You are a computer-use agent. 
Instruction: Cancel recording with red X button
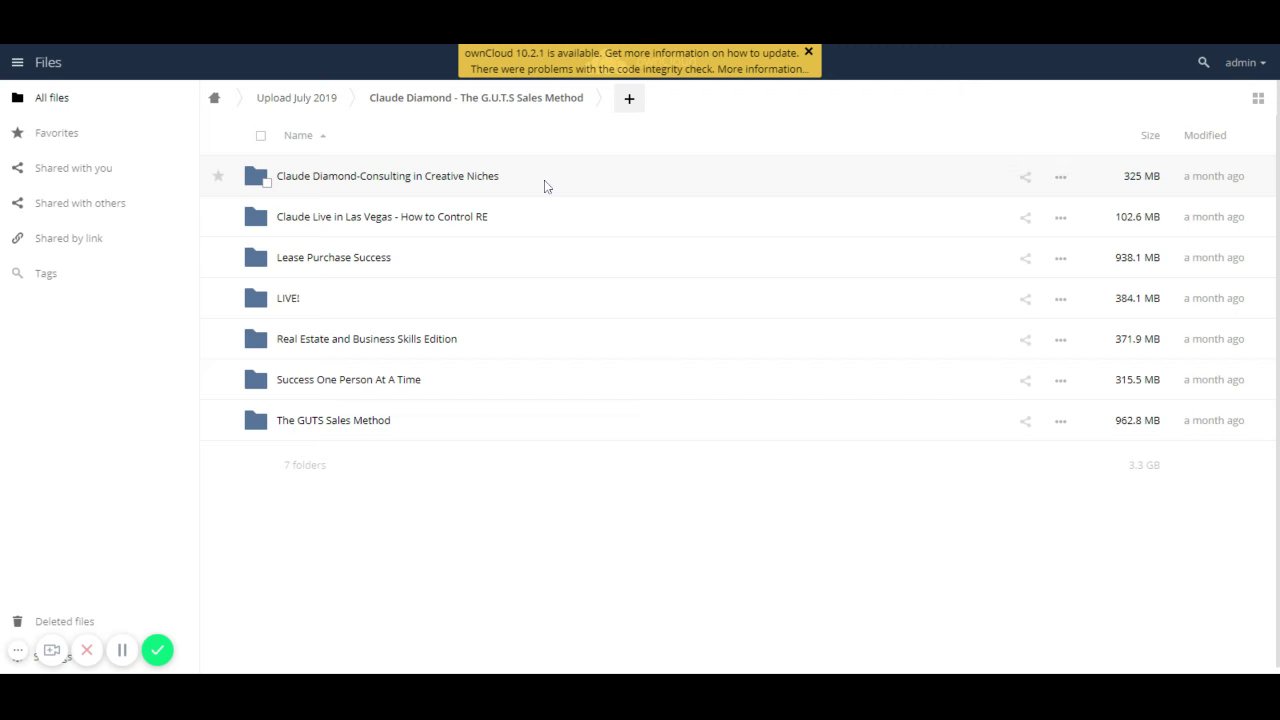[x=87, y=650]
